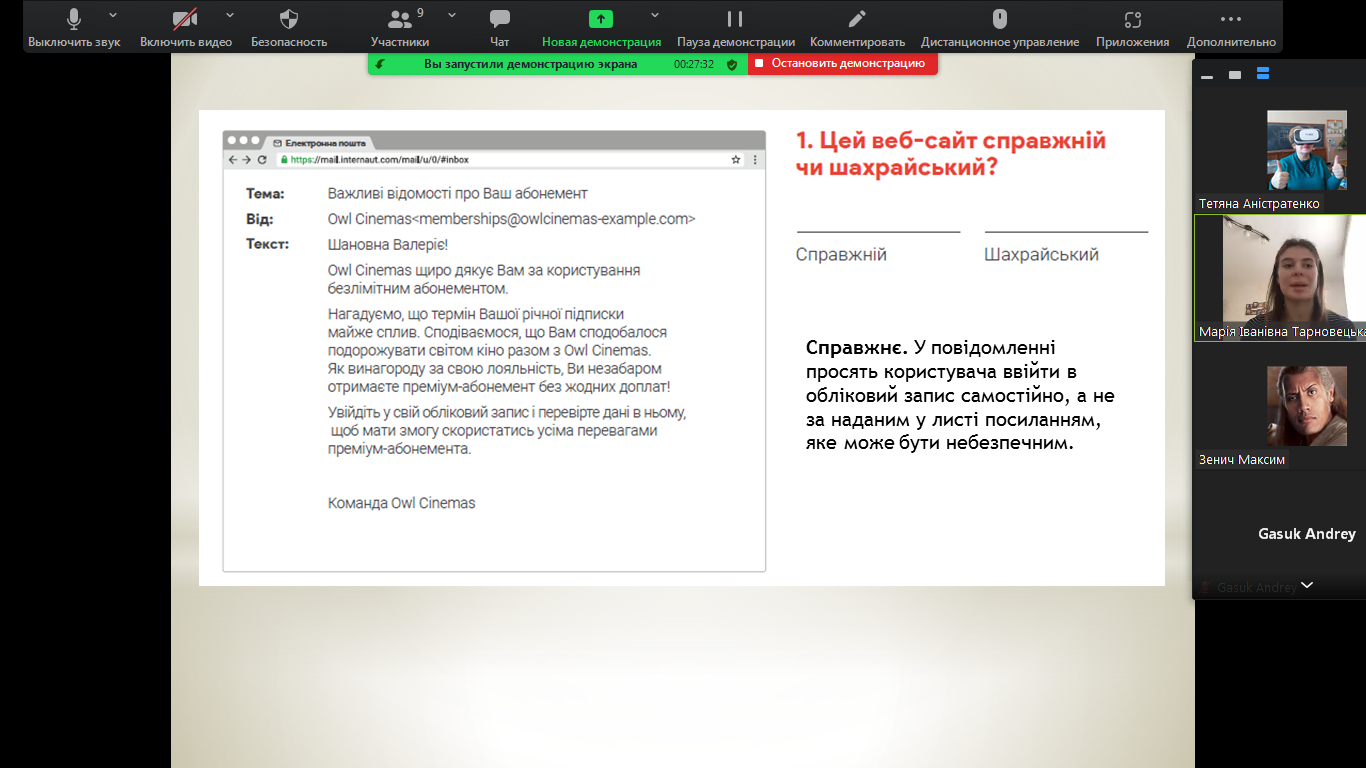Image resolution: width=1366 pixels, height=768 pixels.
Task: Start a New Share from the green icon
Action: click(x=601, y=19)
